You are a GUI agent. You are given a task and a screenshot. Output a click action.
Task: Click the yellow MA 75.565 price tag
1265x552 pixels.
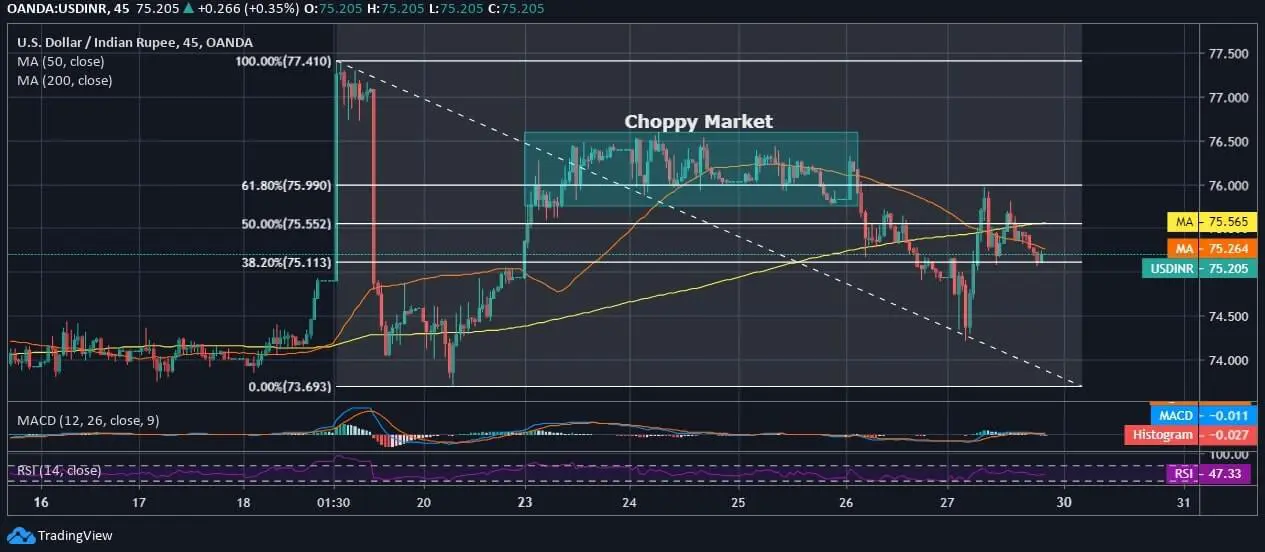[x=1211, y=222]
